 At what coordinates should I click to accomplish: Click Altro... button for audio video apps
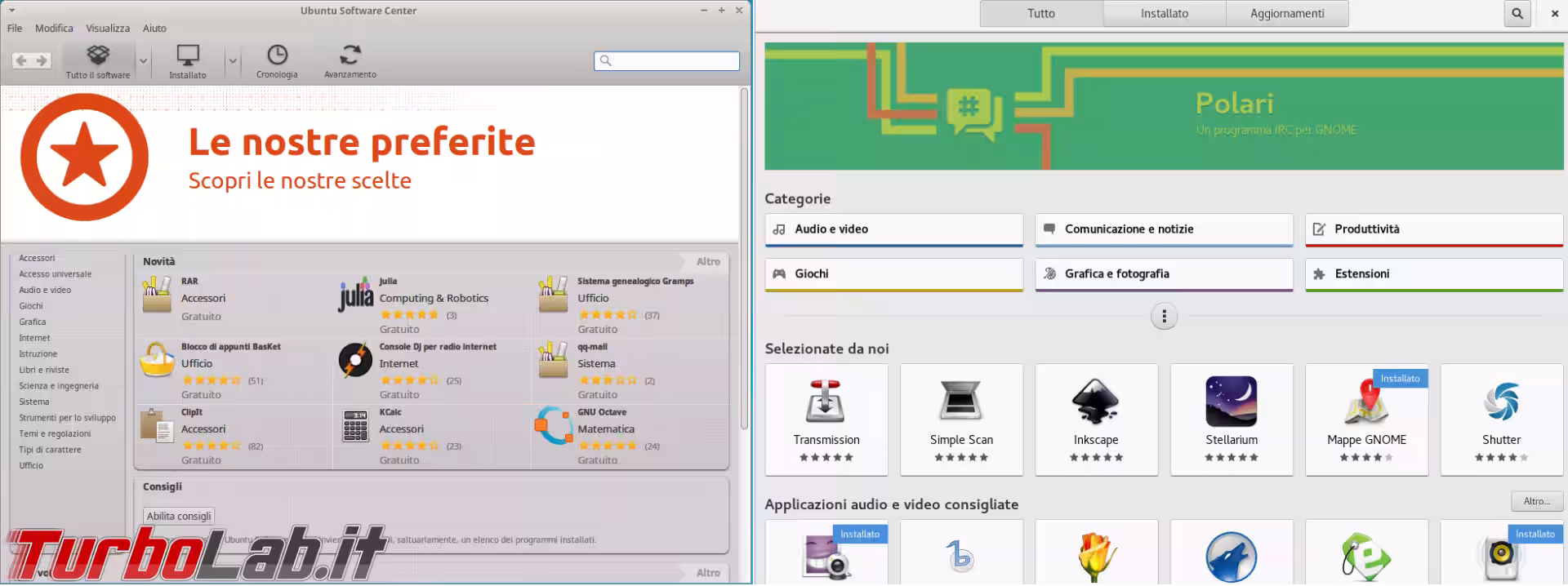coord(1536,501)
